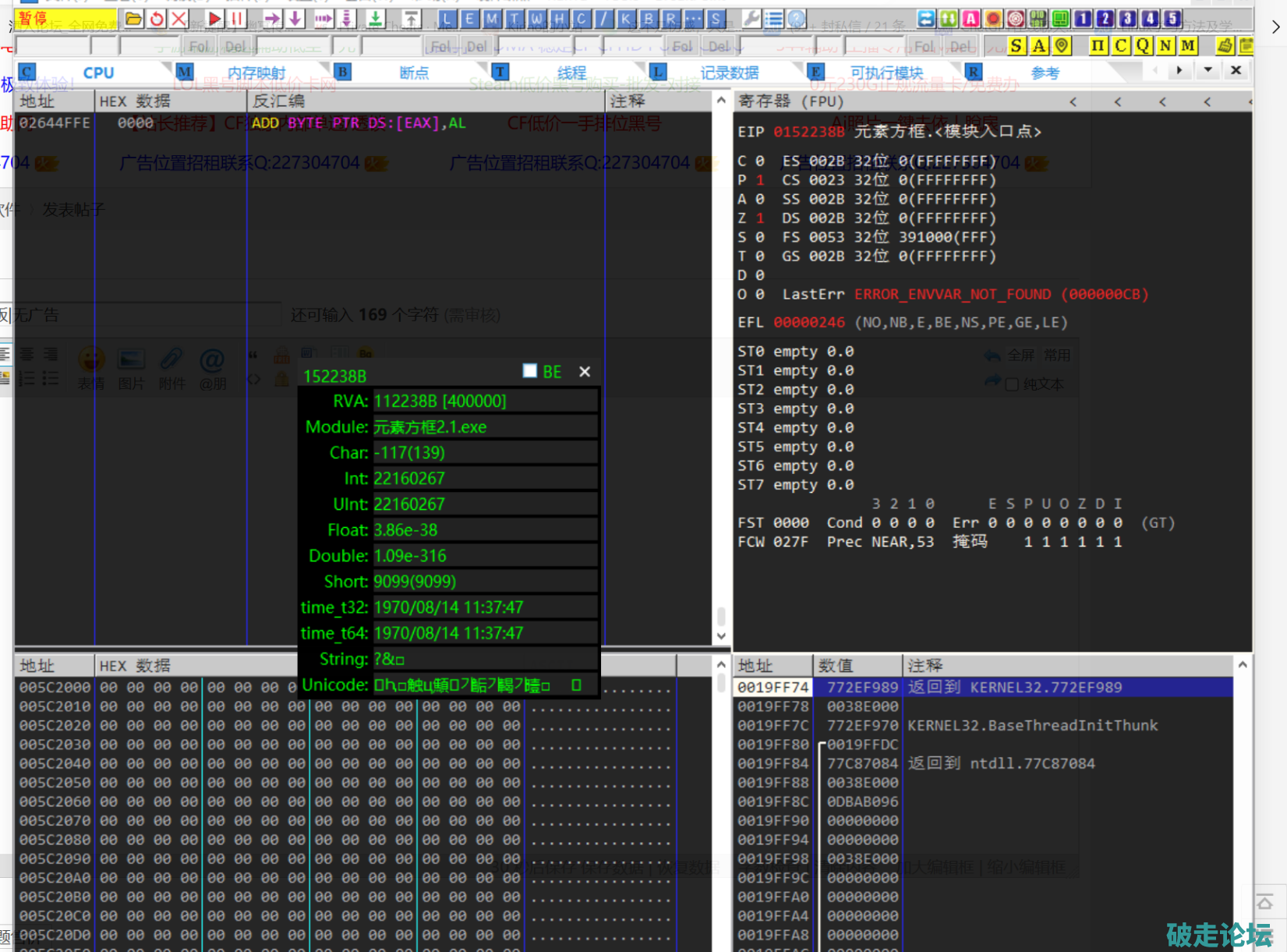Viewport: 1287px width, 952px height.
Task: Click the Step Into purple arrow
Action: coord(272,19)
